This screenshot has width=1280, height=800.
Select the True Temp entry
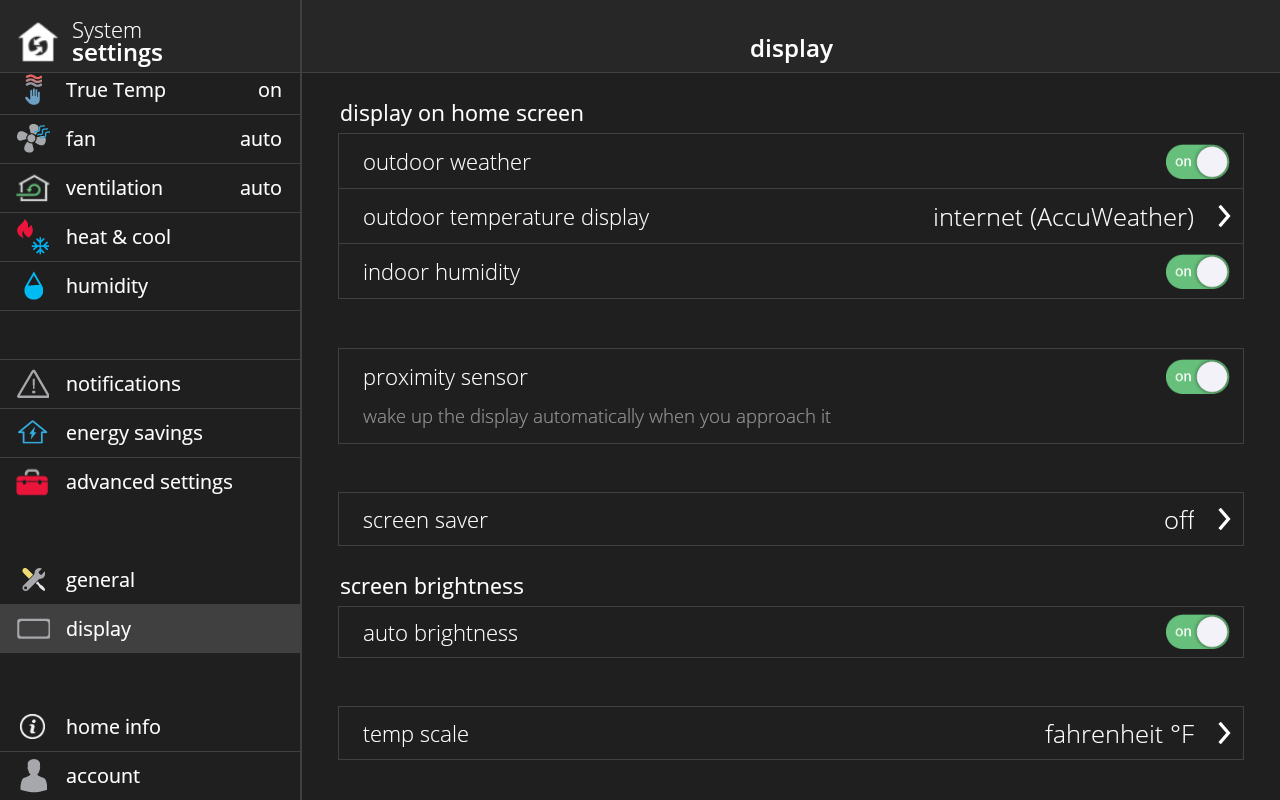150,90
